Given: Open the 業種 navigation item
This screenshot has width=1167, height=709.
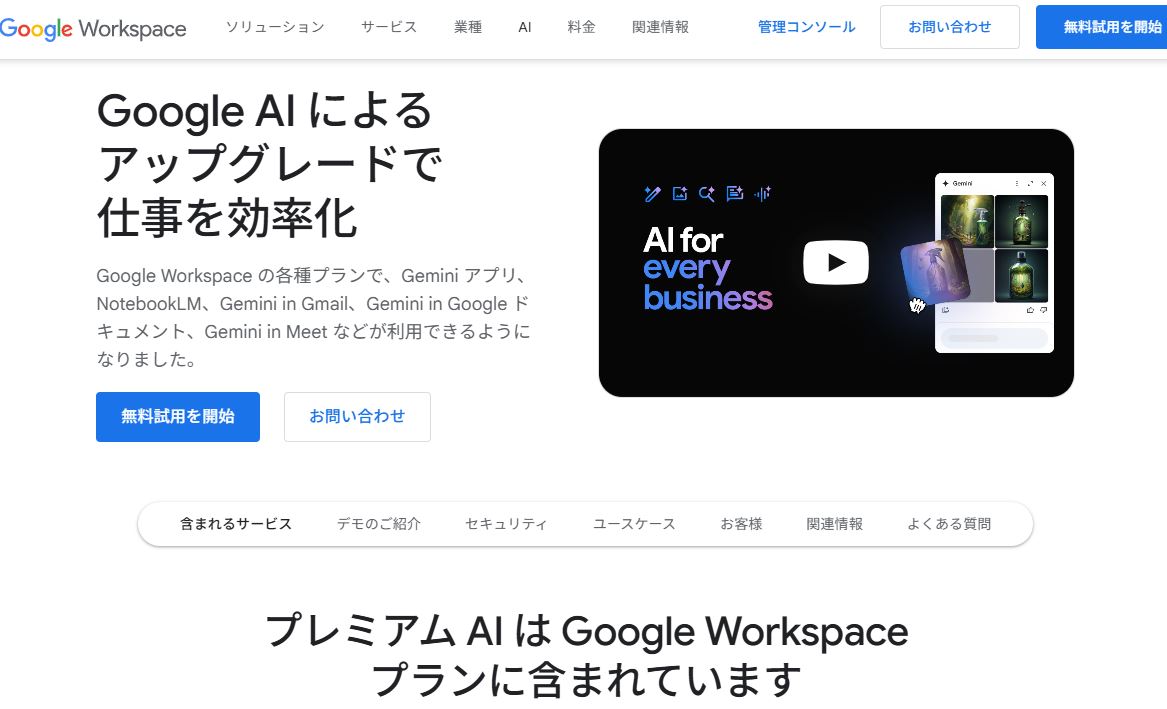Looking at the screenshot, I should [468, 27].
